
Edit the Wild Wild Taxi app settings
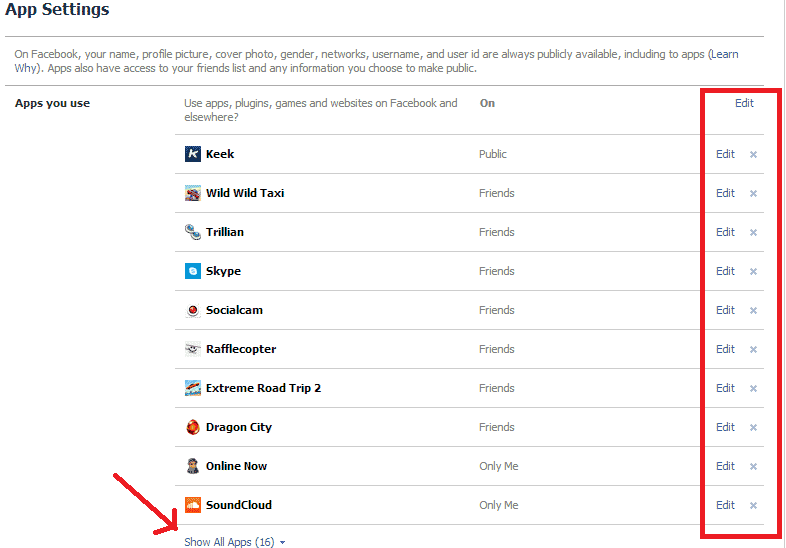[x=725, y=193]
